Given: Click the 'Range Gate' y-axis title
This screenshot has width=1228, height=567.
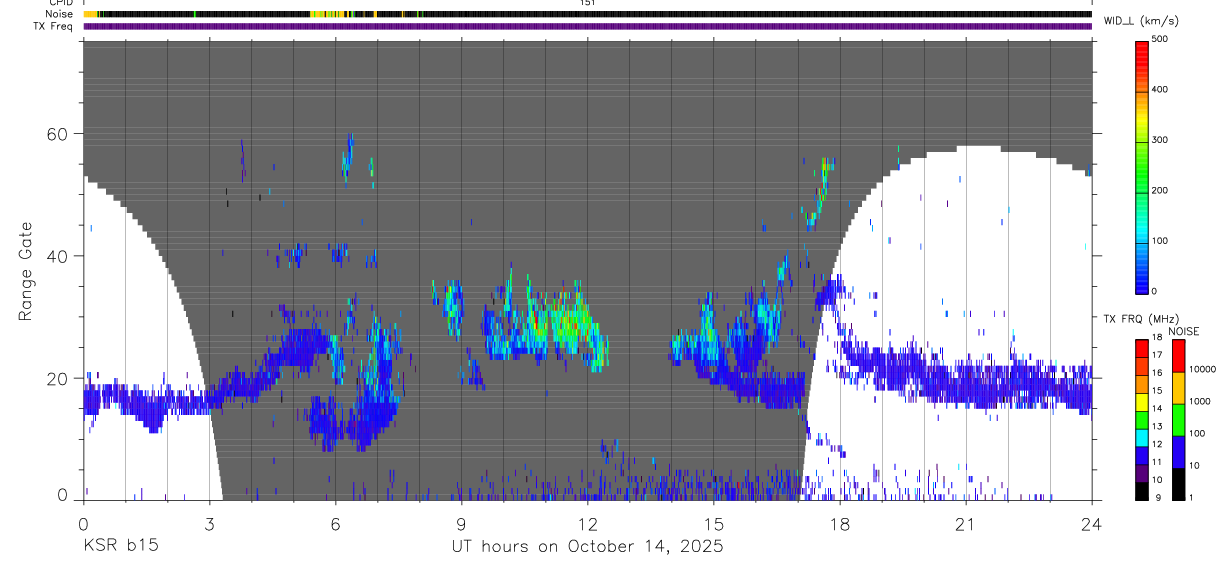Looking at the screenshot, I should [x=25, y=271].
